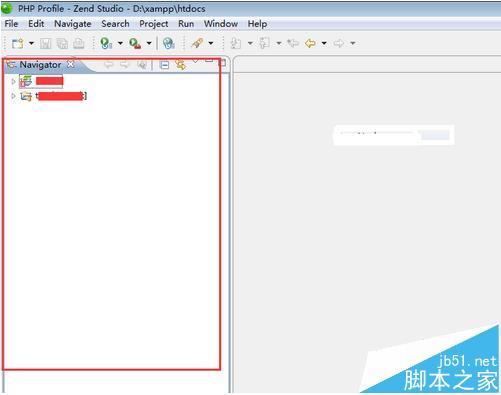Viewport: 501px width, 395px height.
Task: Open the Back arrow history dropdown
Action: (324, 43)
